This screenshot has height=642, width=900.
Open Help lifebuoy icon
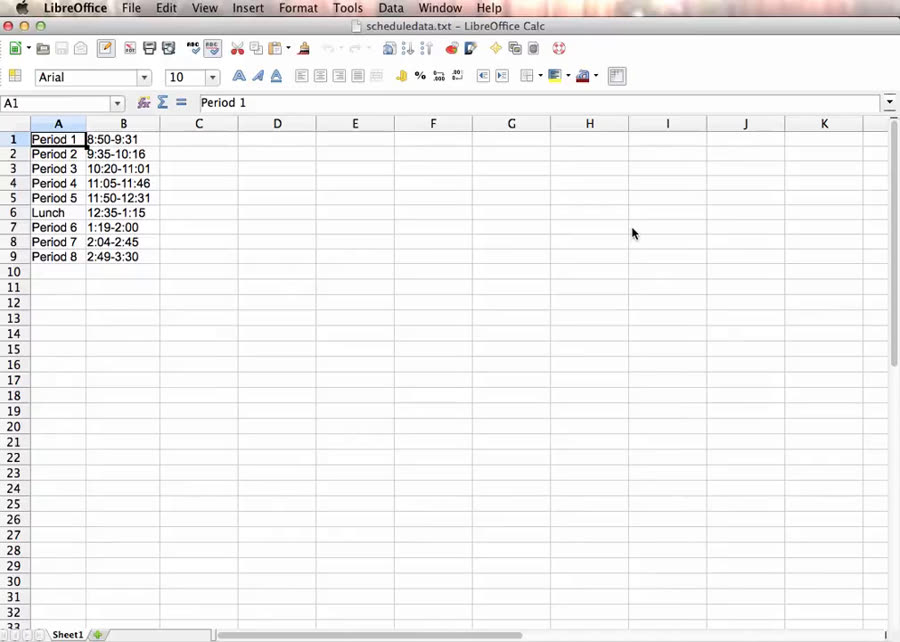click(559, 48)
